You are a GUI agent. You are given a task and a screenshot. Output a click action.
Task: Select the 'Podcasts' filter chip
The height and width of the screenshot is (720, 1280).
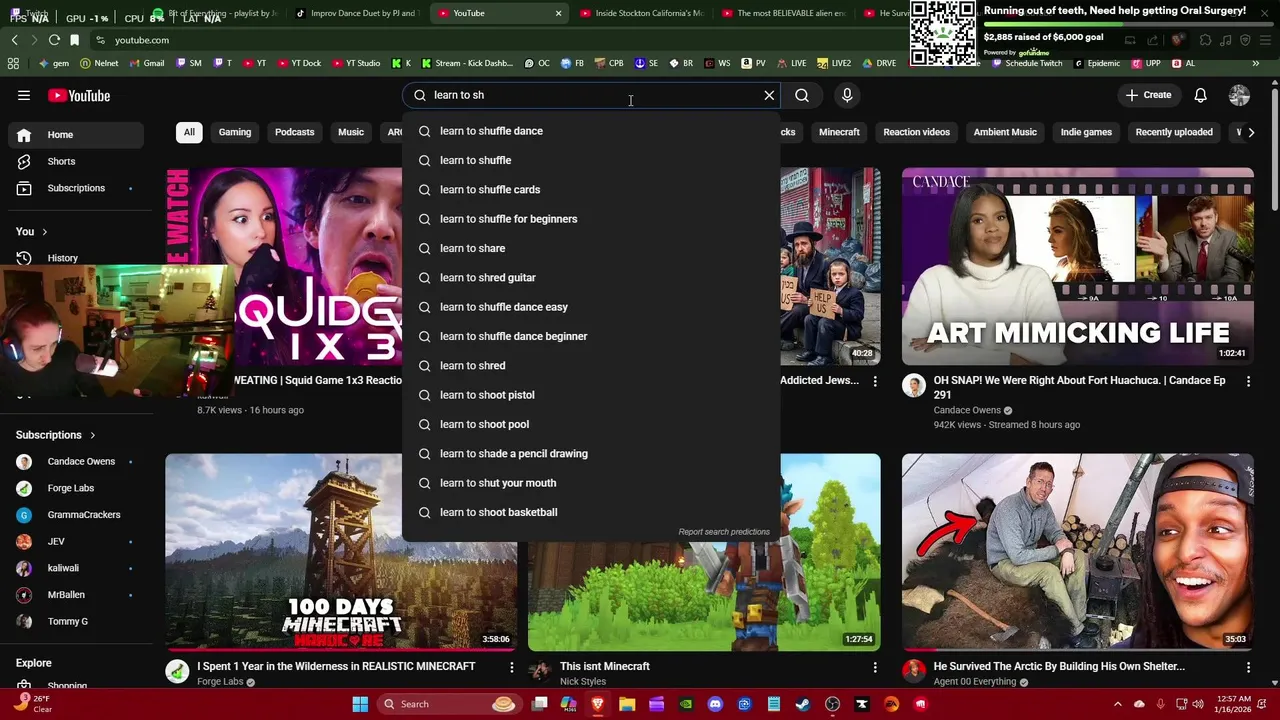[x=294, y=132]
